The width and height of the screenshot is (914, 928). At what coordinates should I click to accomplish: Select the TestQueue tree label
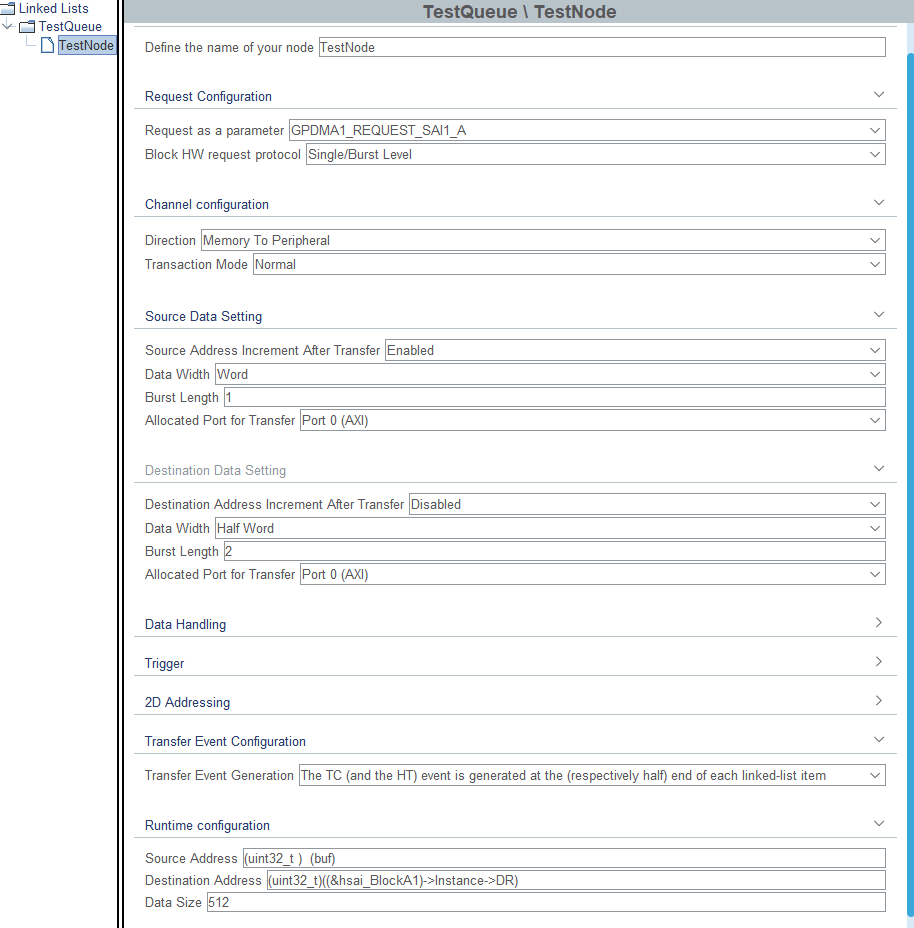tap(70, 27)
